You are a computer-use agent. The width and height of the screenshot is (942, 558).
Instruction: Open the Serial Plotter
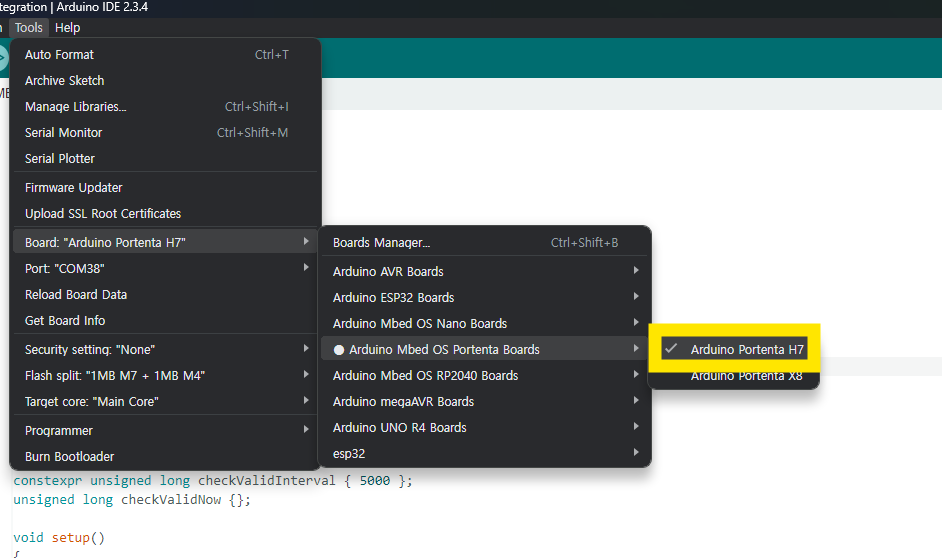(165, 159)
